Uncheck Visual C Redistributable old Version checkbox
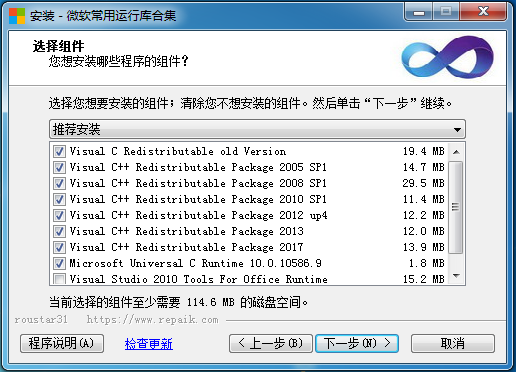Image resolution: width=516 pixels, height=372 pixels. click(59, 151)
